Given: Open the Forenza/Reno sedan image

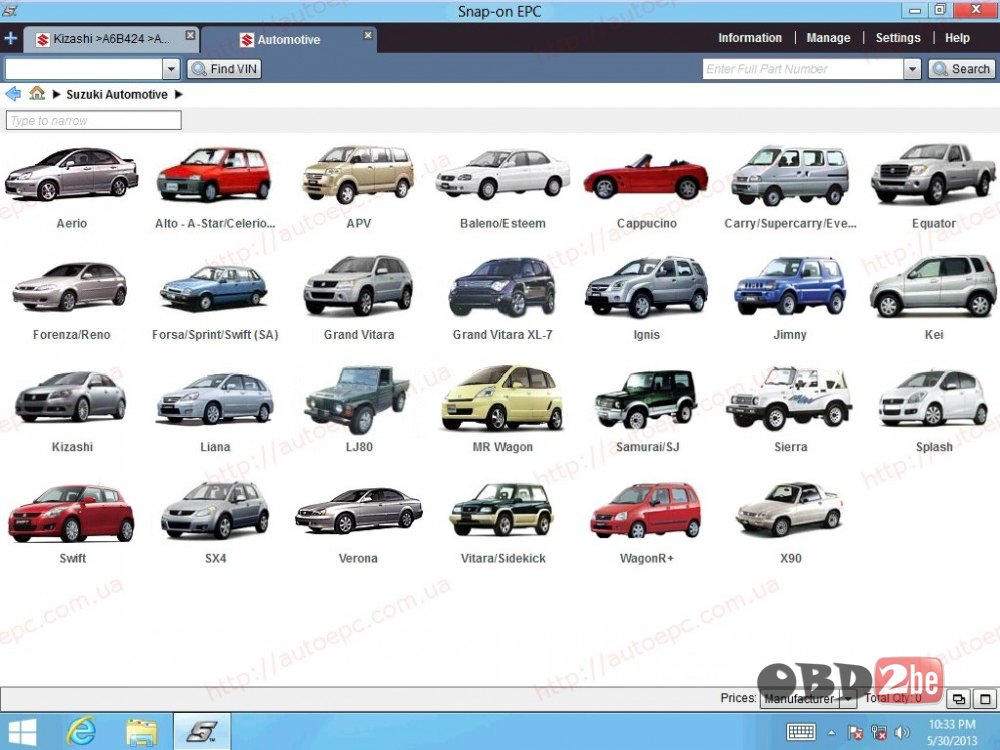Looking at the screenshot, I should pos(70,286).
